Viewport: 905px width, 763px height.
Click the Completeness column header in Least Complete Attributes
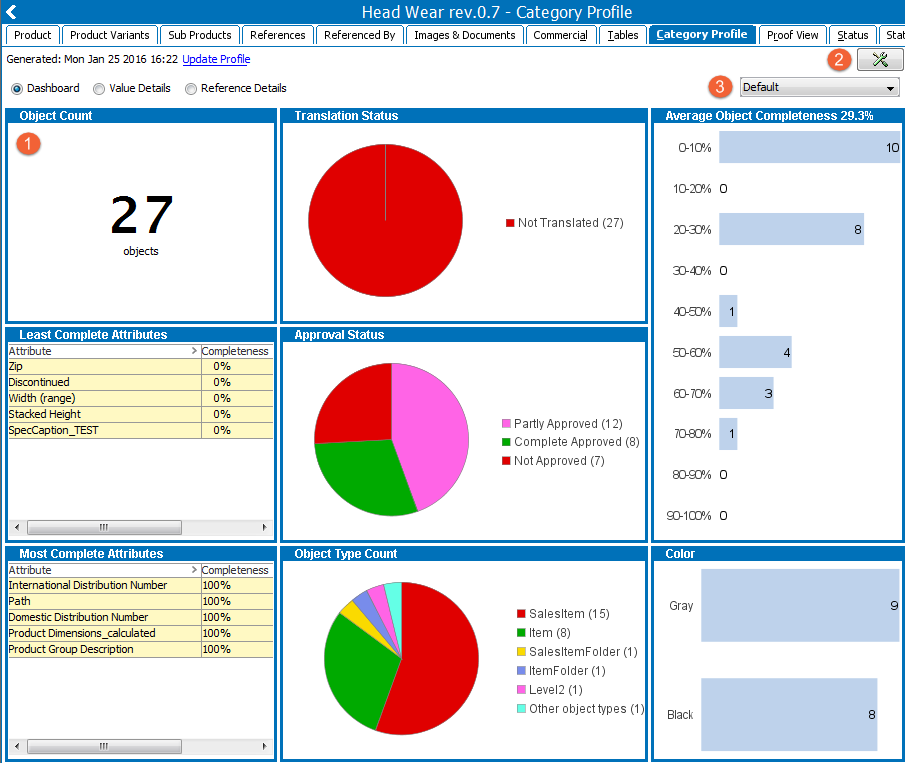(235, 351)
